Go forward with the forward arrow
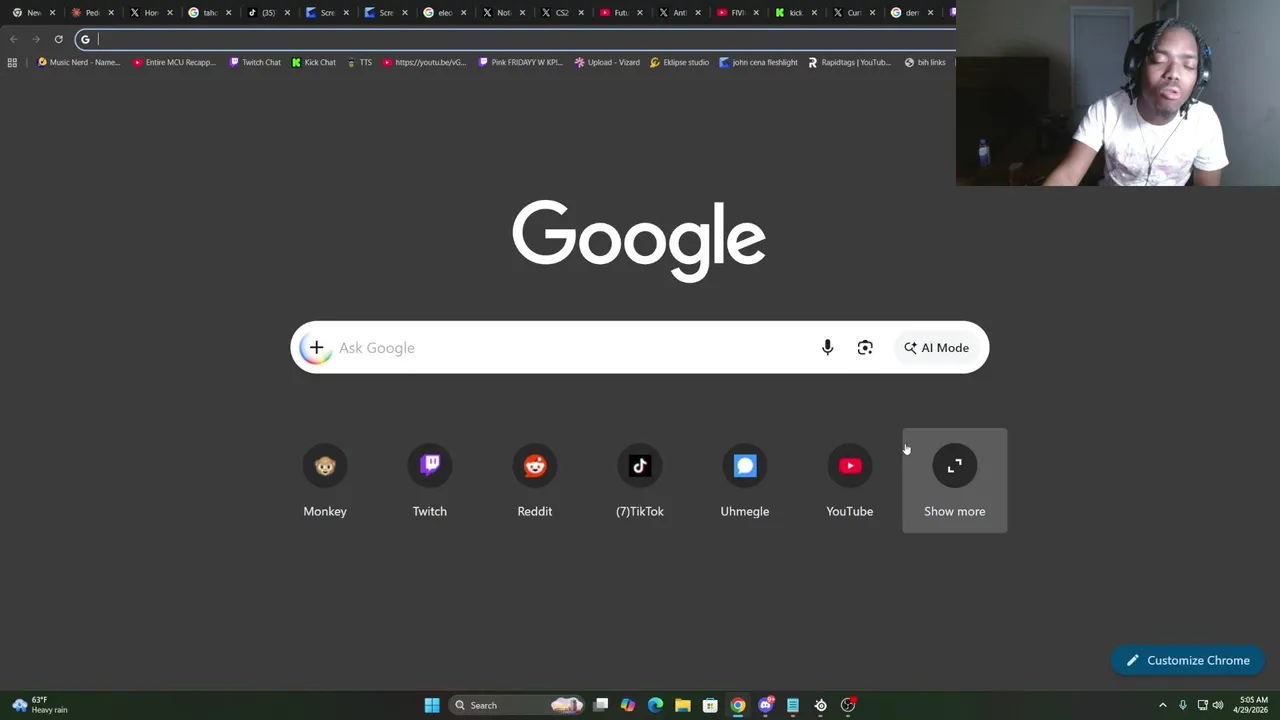This screenshot has height=720, width=1280. coord(36,39)
